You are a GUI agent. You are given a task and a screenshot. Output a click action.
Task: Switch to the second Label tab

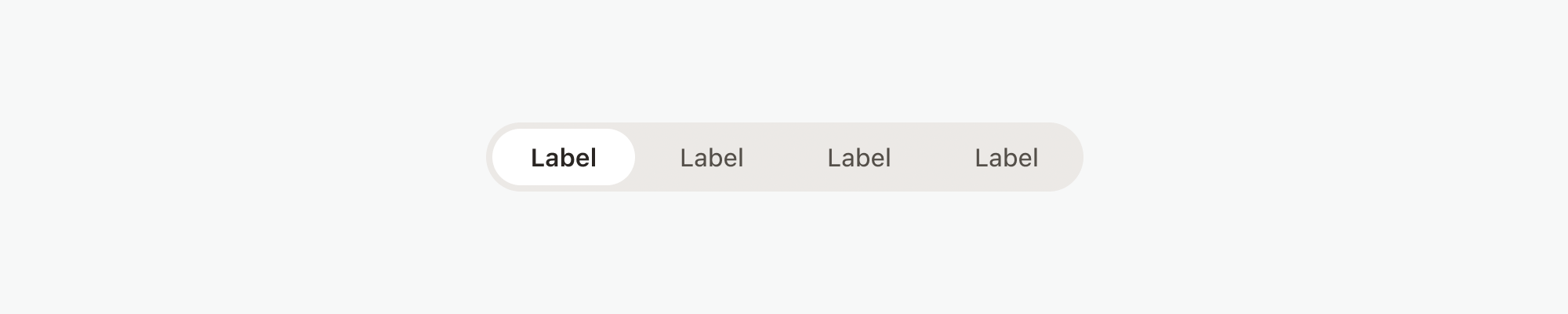pyautogui.click(x=711, y=157)
